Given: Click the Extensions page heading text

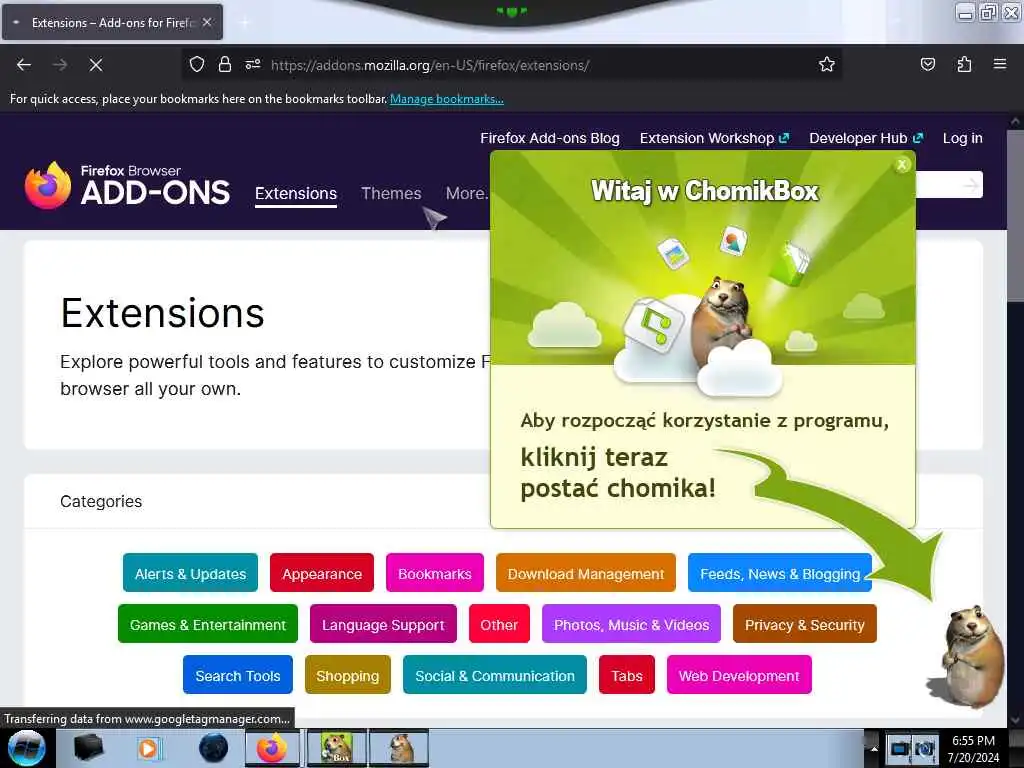Looking at the screenshot, I should click(163, 313).
